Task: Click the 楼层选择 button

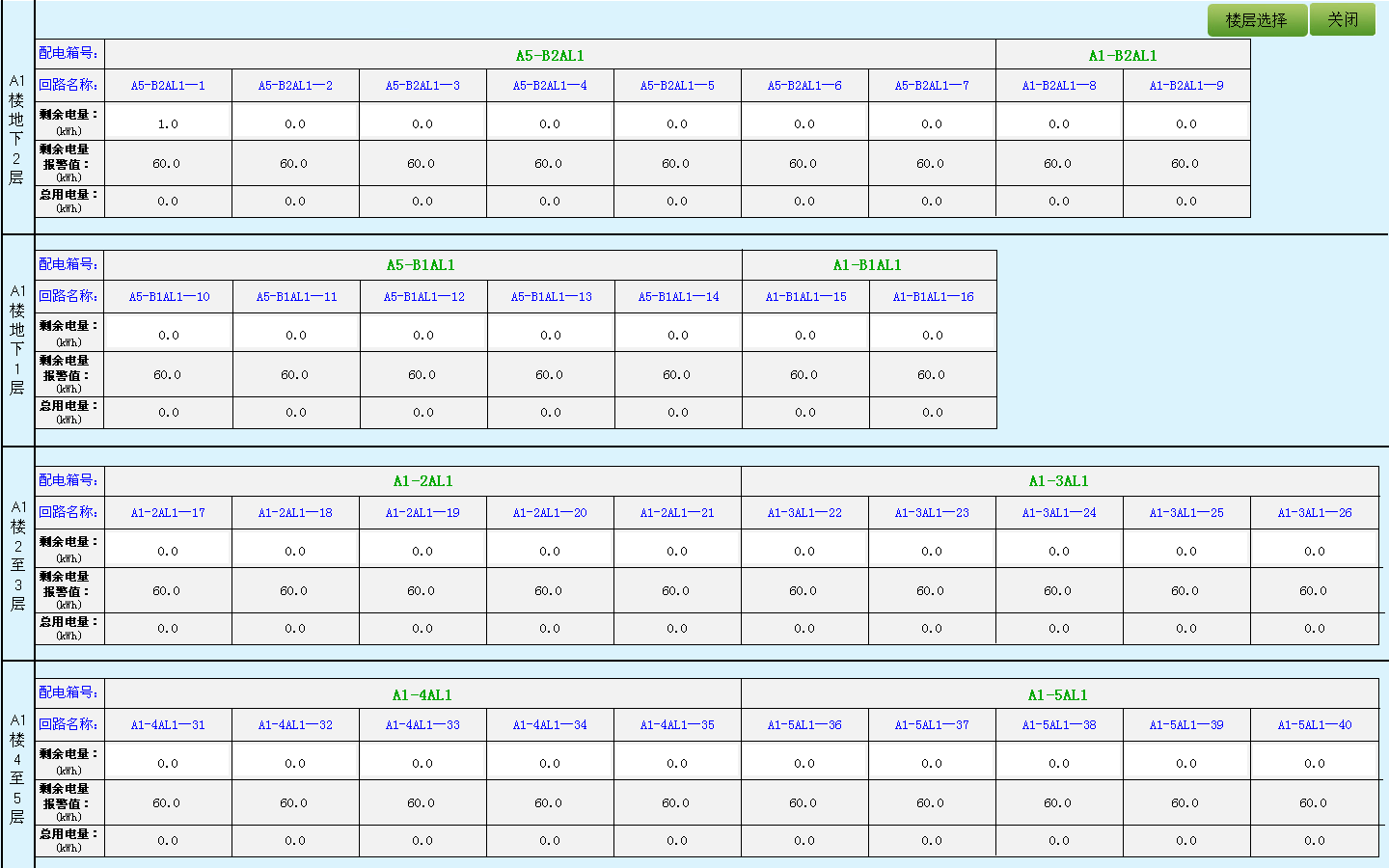Action: tap(1257, 20)
